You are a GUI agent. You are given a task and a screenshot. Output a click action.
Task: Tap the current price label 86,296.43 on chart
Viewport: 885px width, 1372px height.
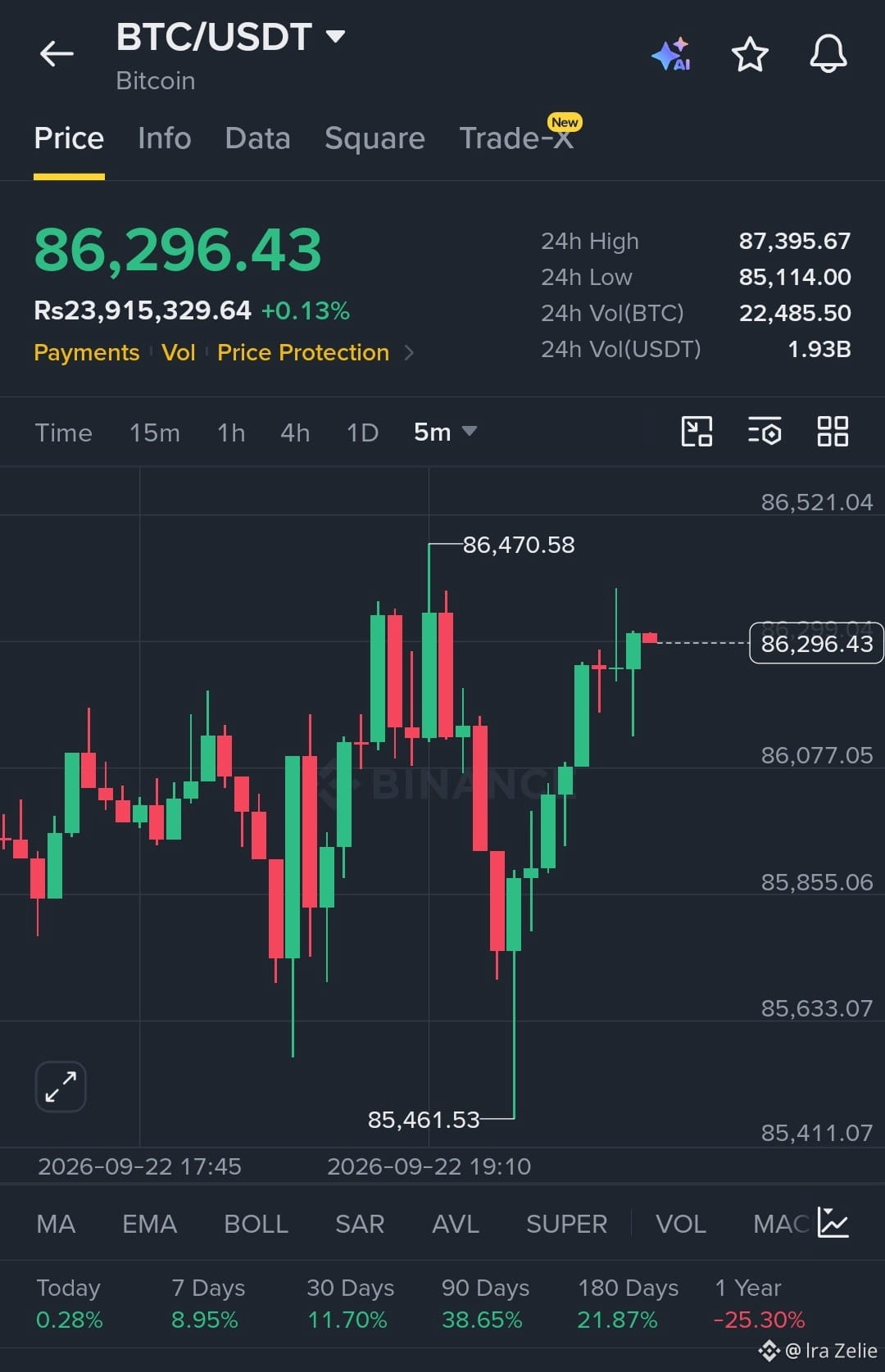816,644
